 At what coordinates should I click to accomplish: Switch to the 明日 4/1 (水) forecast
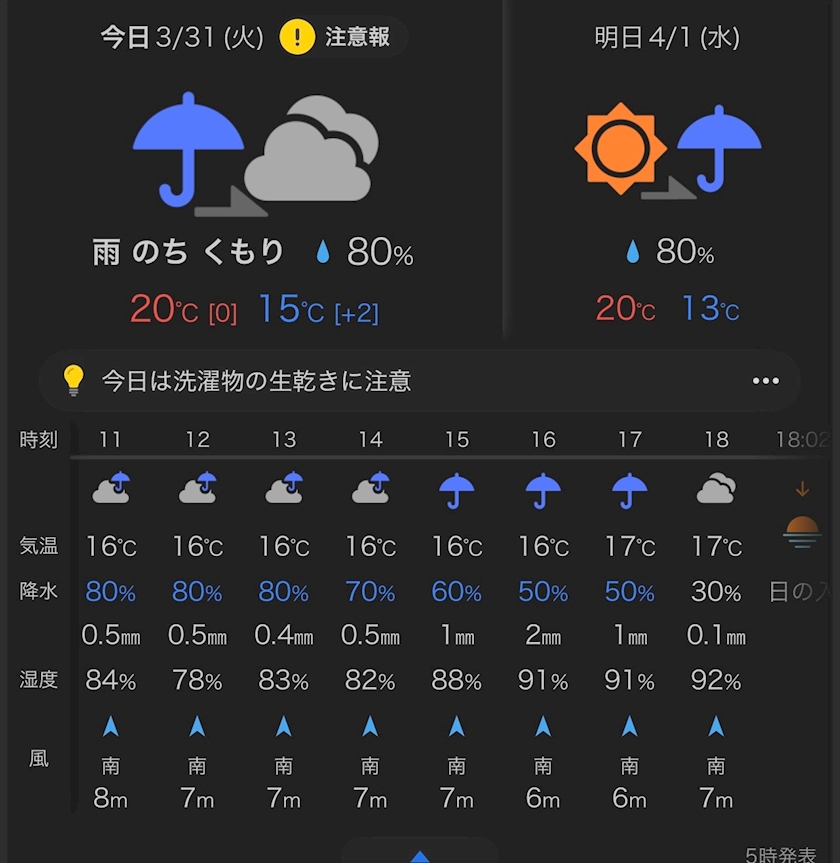coord(667,38)
